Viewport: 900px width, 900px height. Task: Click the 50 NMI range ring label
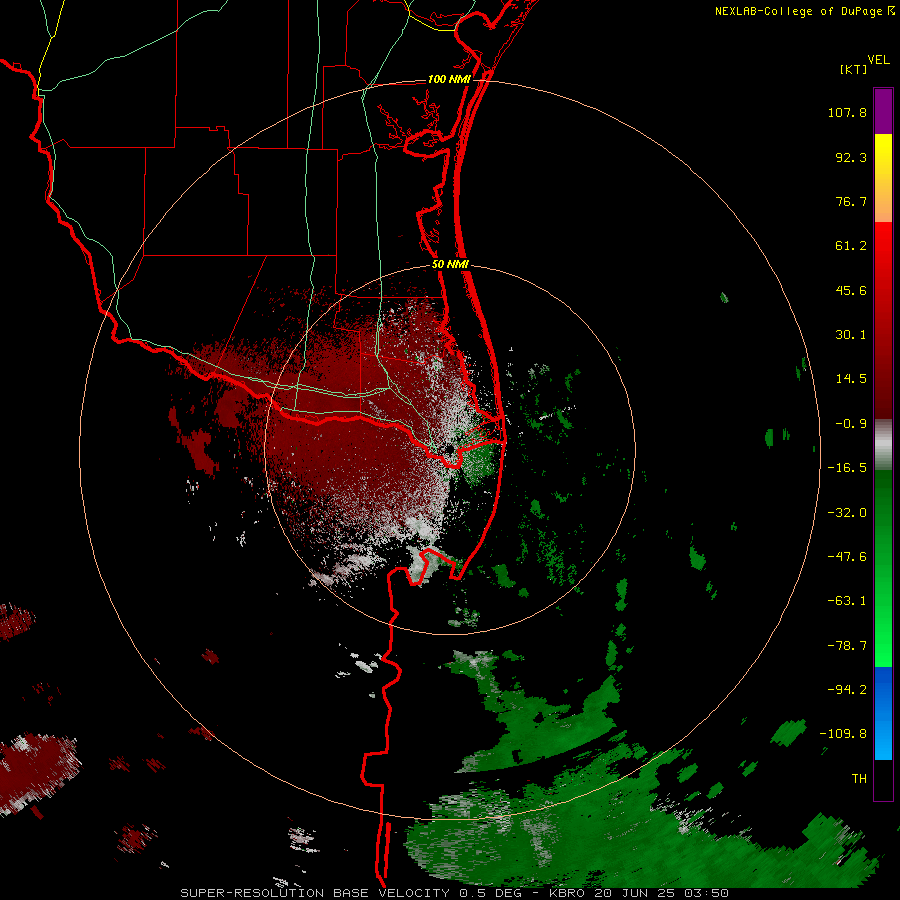click(450, 265)
